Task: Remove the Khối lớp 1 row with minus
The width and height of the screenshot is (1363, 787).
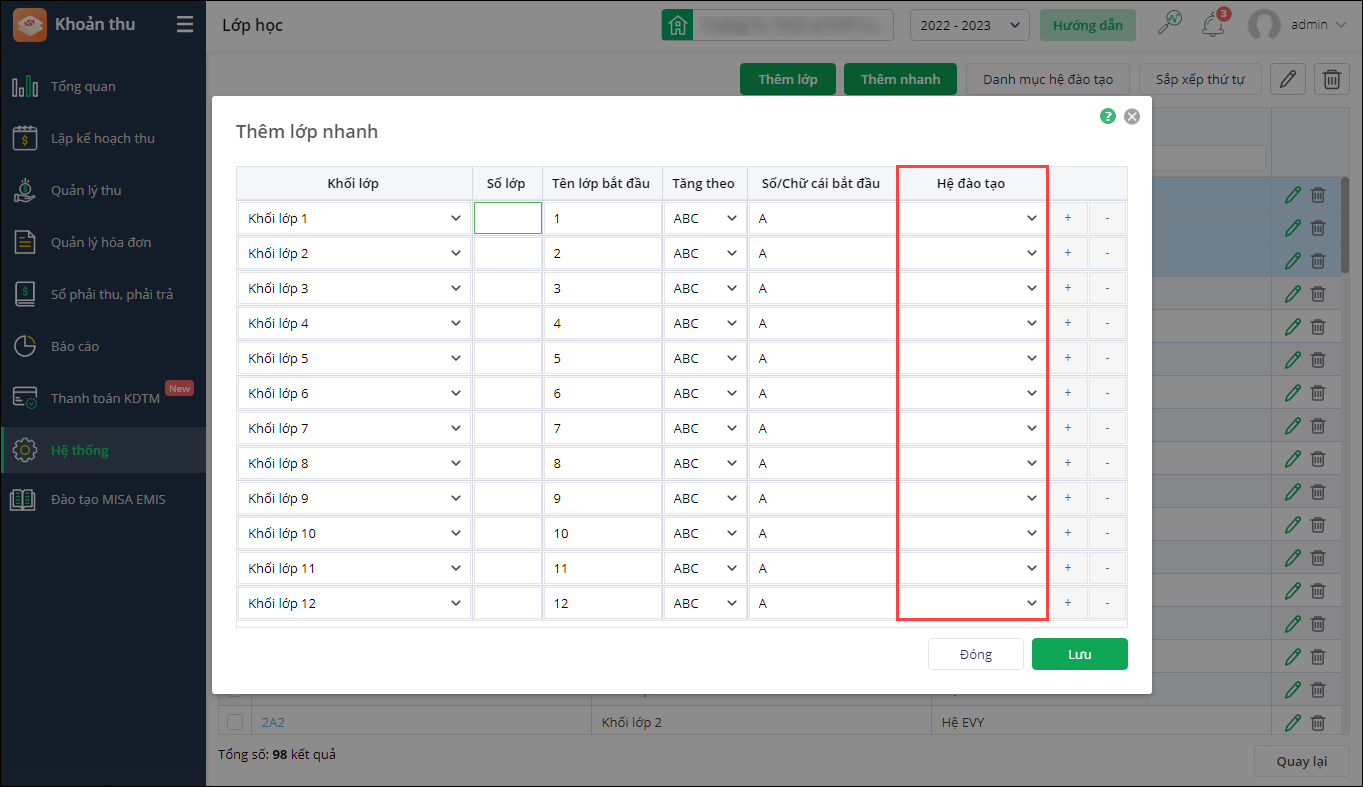Action: 1107,218
